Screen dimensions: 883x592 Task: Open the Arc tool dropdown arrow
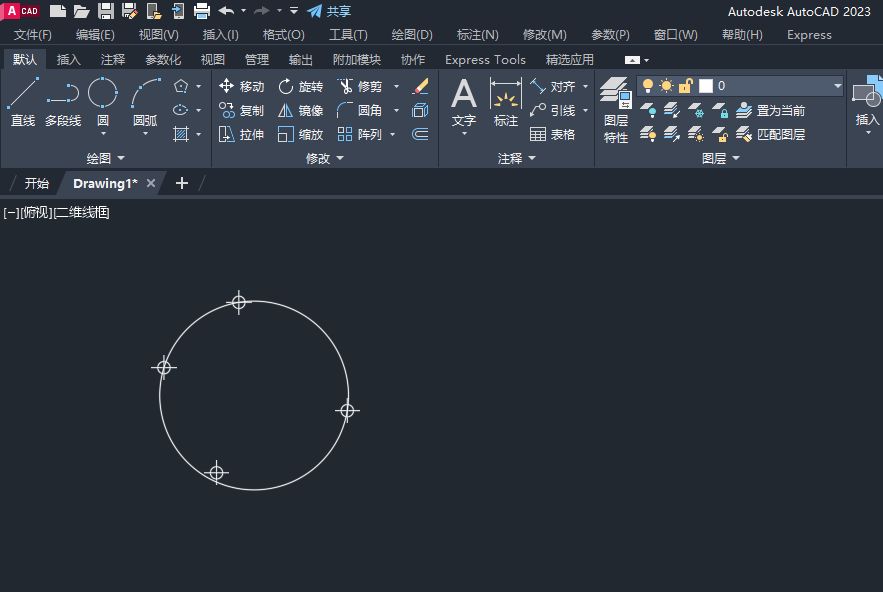point(145,134)
